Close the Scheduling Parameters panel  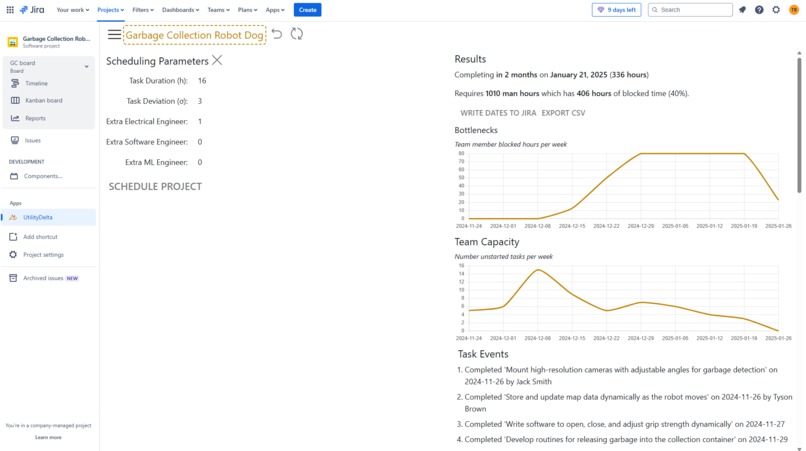pyautogui.click(x=217, y=60)
